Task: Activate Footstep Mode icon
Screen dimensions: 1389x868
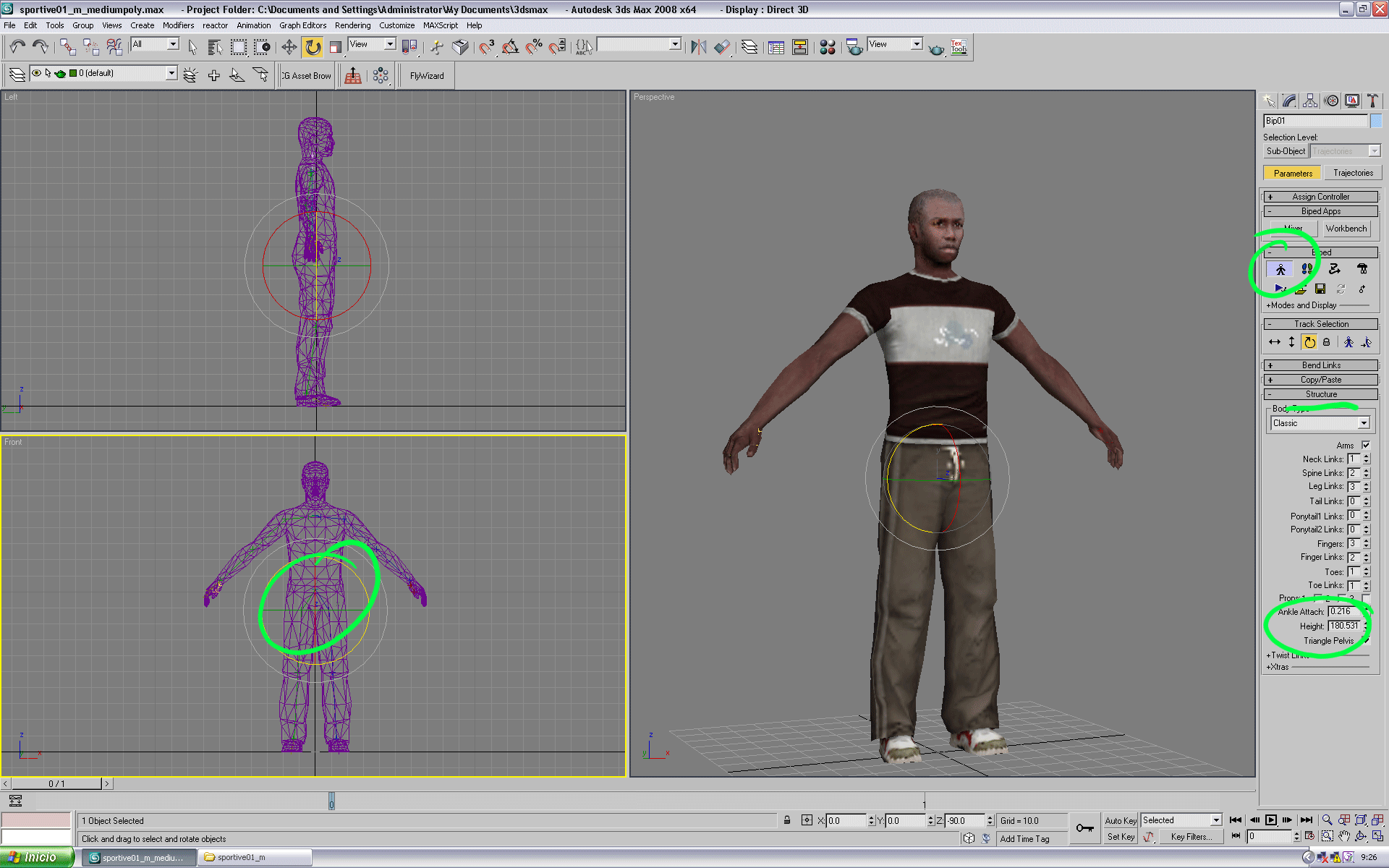Action: tap(1307, 269)
